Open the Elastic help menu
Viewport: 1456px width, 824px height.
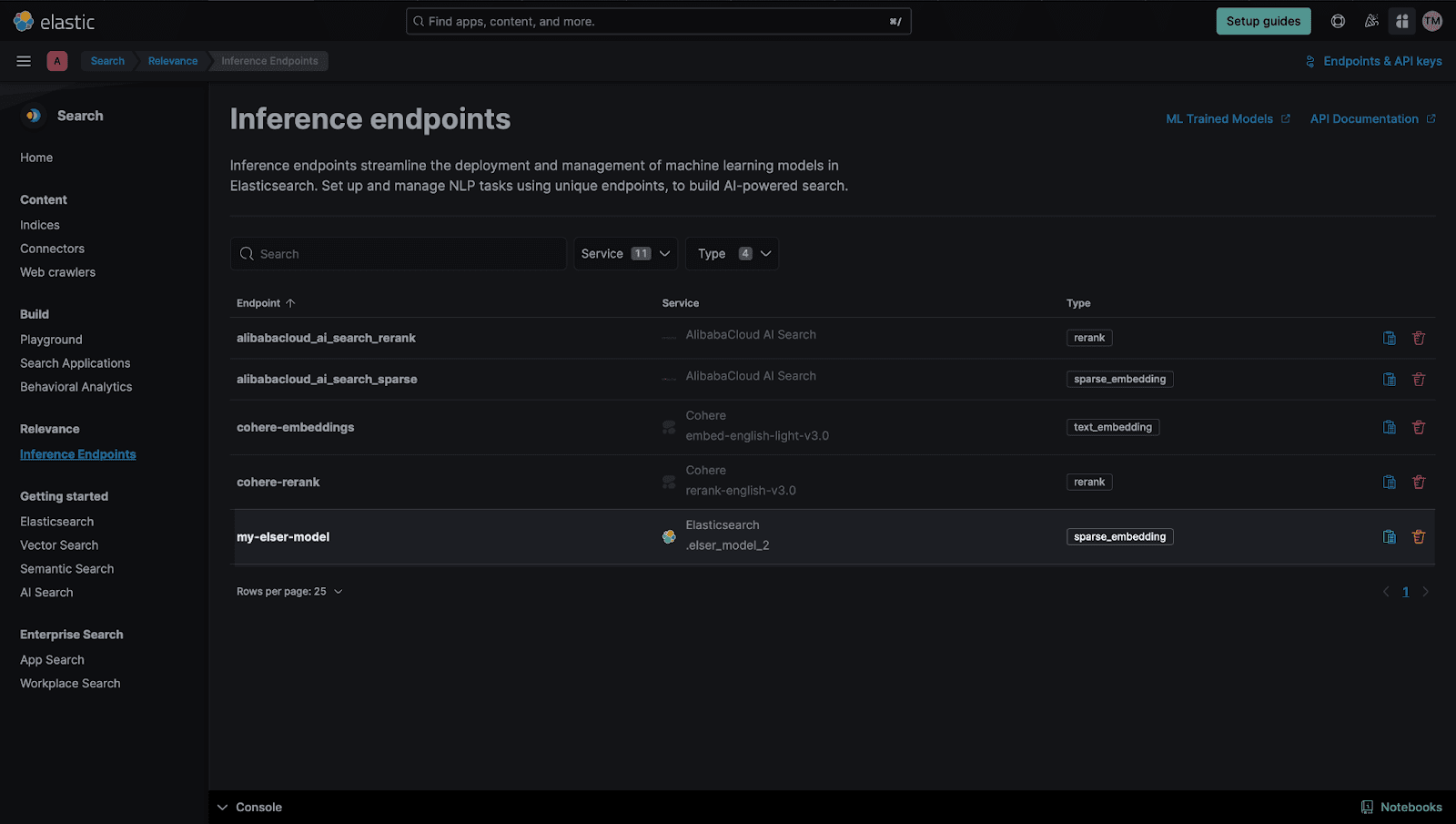point(1337,21)
